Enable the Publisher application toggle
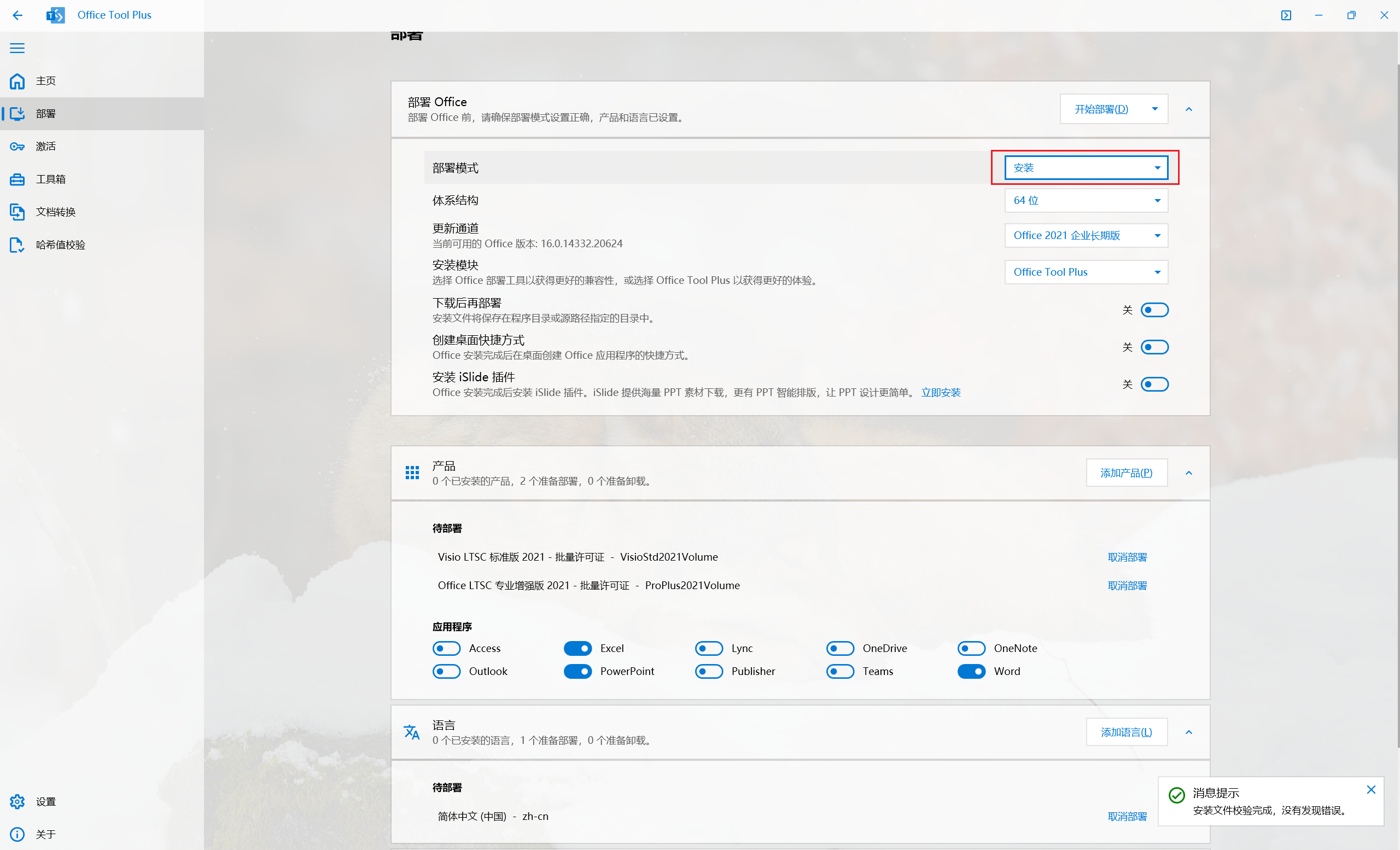1400x850 pixels. 709,671
